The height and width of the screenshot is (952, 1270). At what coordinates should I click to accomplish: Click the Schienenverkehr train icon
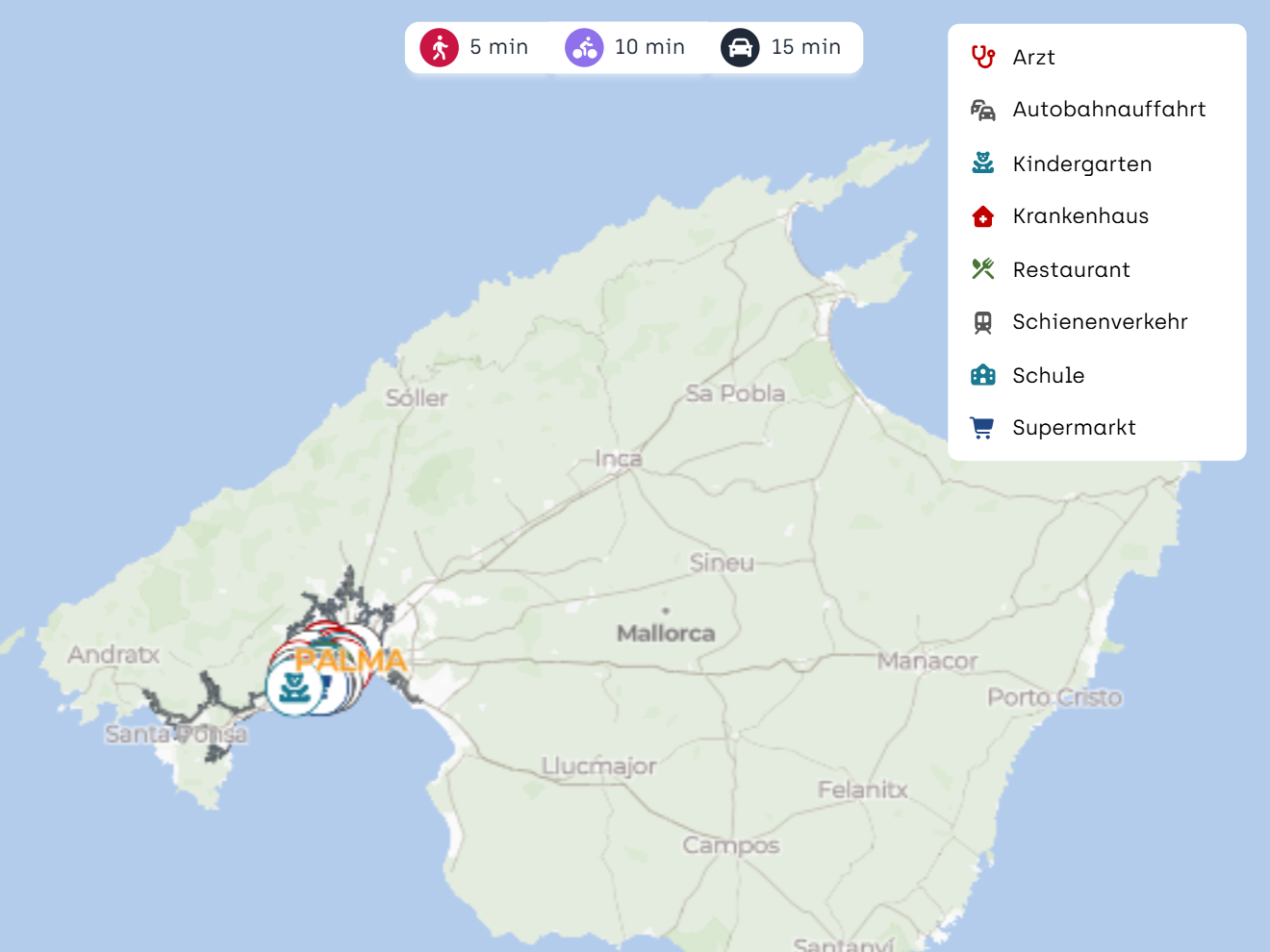pyautogui.click(x=982, y=322)
